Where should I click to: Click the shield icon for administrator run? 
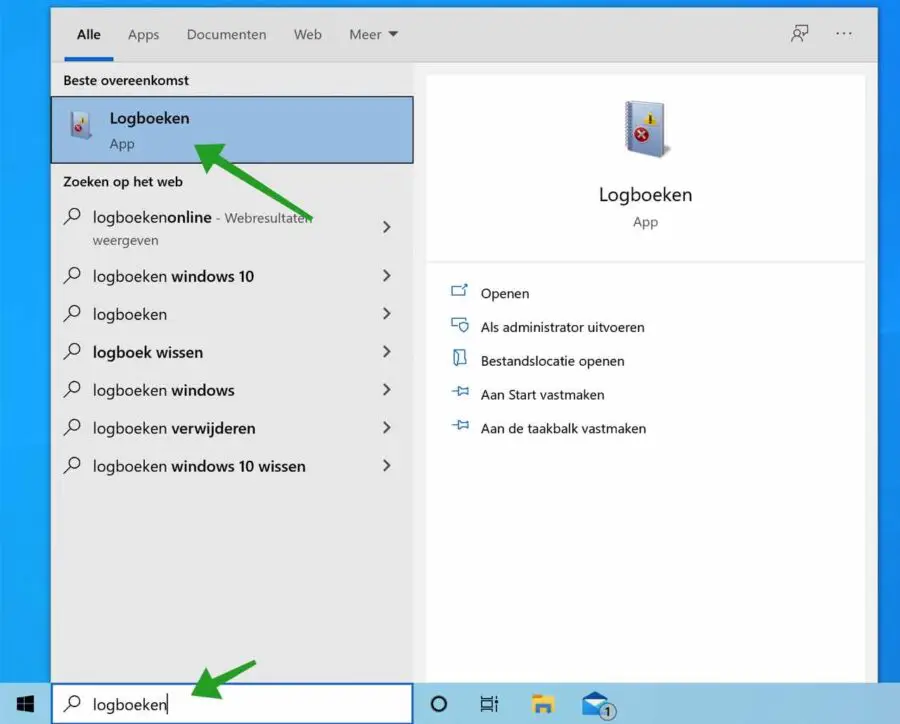click(459, 326)
